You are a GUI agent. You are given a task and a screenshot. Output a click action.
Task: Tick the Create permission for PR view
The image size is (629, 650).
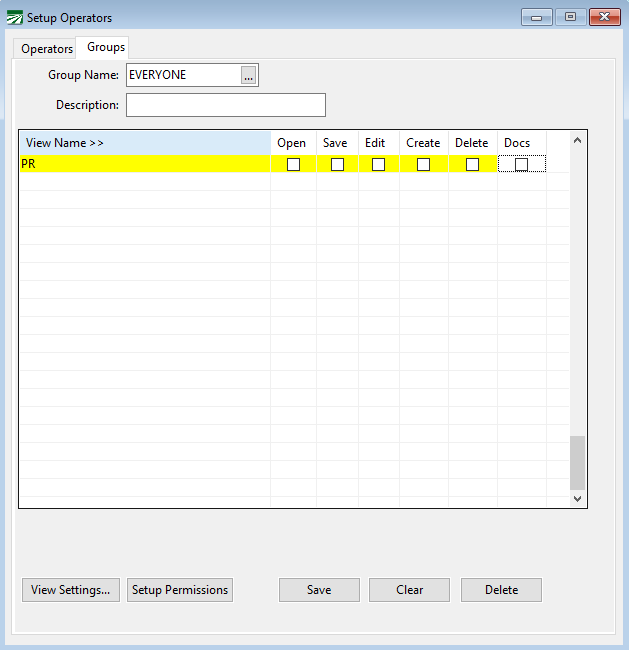[423, 165]
